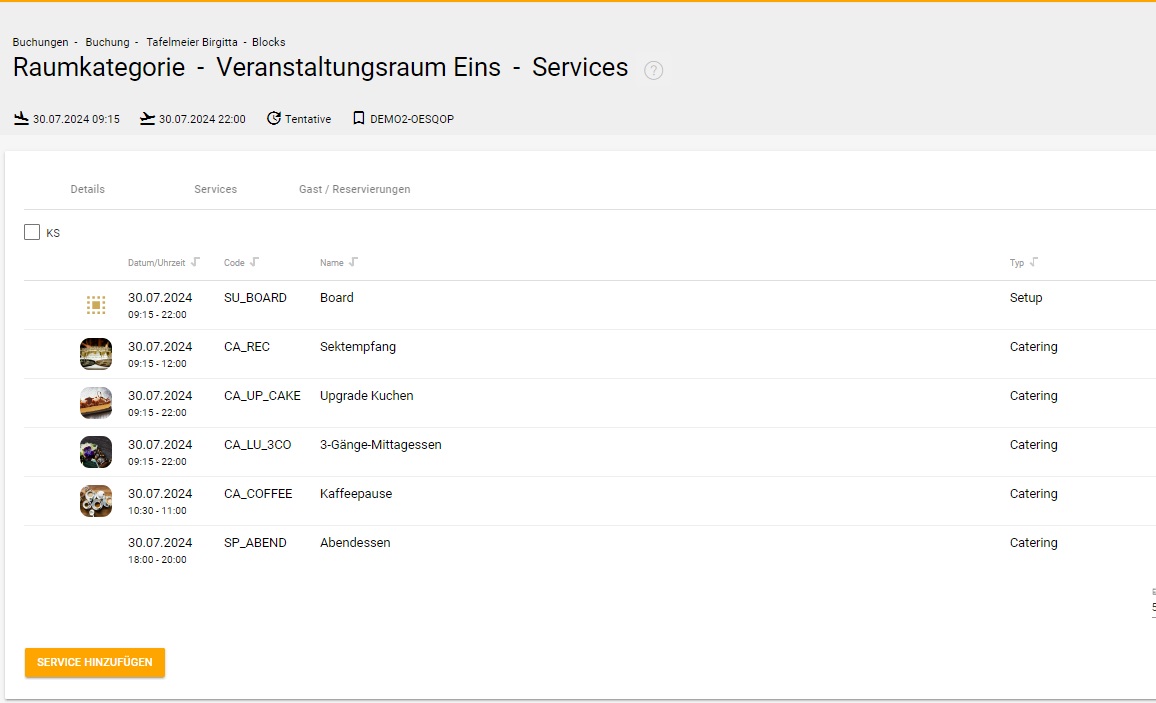
Task: Open Blocks breadcrumb
Action: pyautogui.click(x=268, y=42)
